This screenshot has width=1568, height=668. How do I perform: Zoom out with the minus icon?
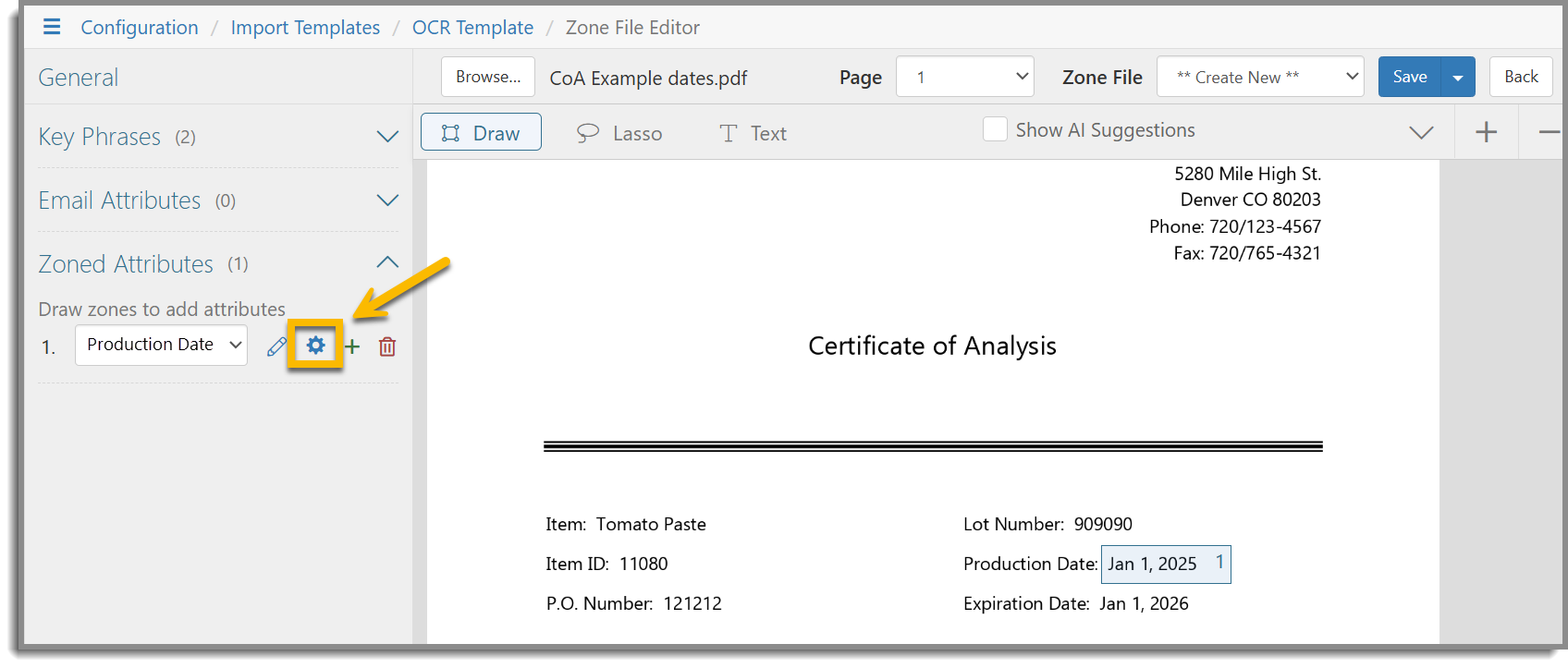pyautogui.click(x=1550, y=132)
